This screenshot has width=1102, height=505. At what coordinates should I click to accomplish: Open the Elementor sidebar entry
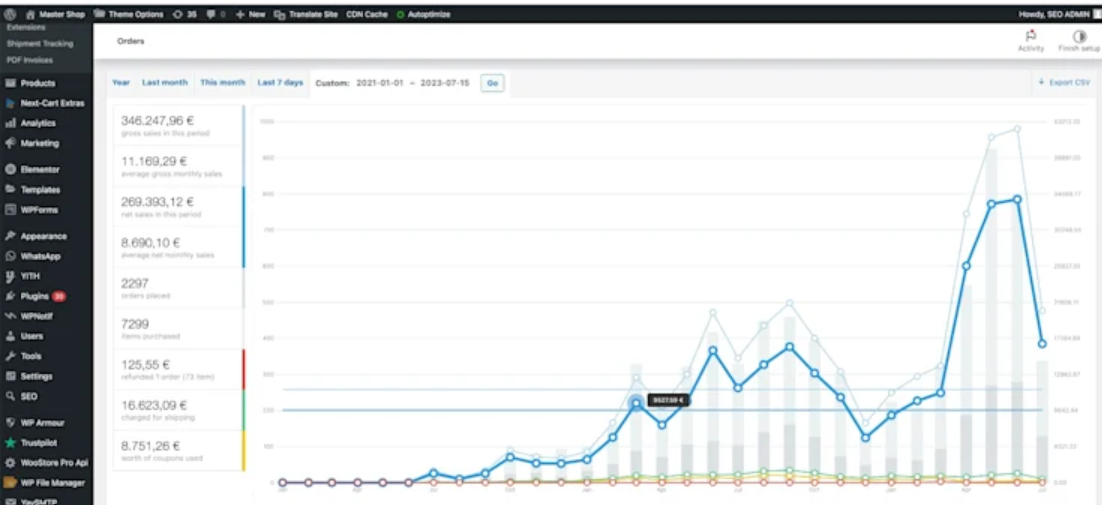40,170
